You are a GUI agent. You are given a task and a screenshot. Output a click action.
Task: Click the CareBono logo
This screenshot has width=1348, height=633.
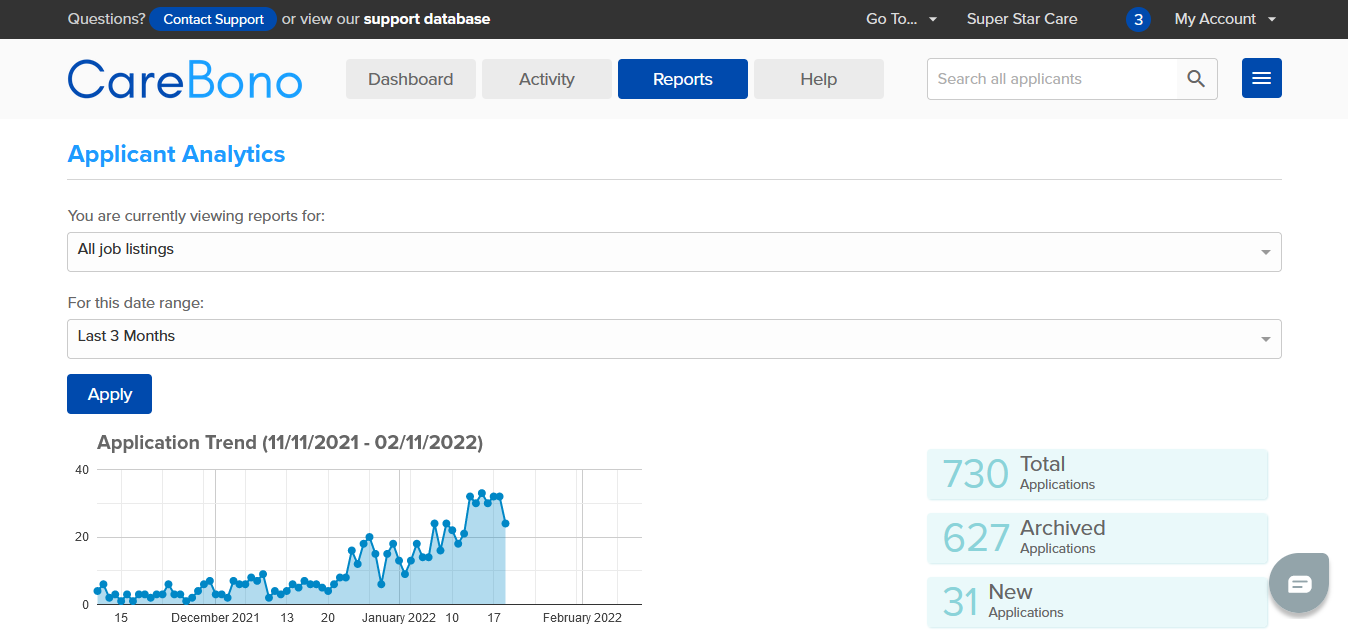click(184, 79)
